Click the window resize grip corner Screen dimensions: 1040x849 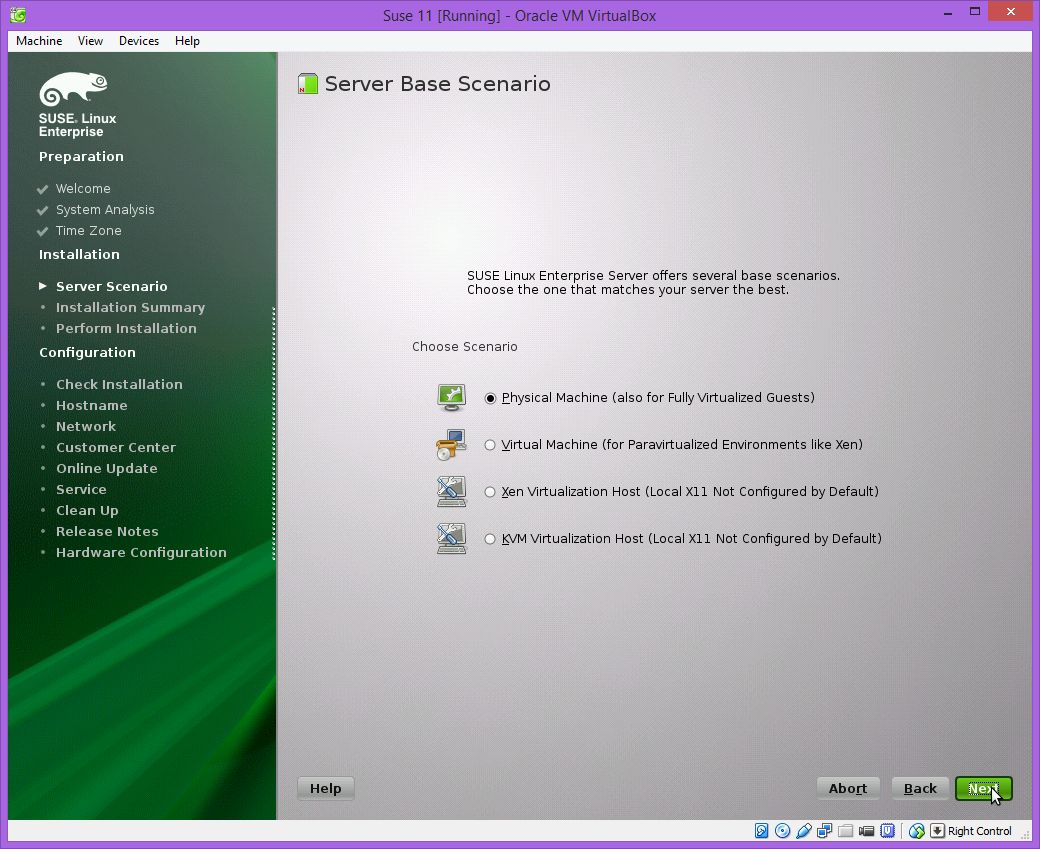pos(1025,834)
